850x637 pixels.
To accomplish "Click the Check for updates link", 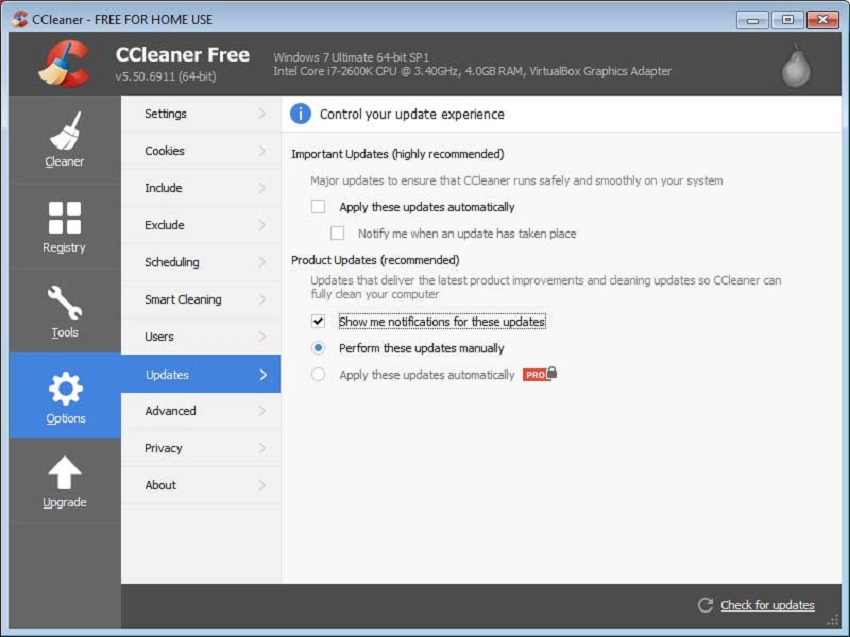I will tap(767, 605).
